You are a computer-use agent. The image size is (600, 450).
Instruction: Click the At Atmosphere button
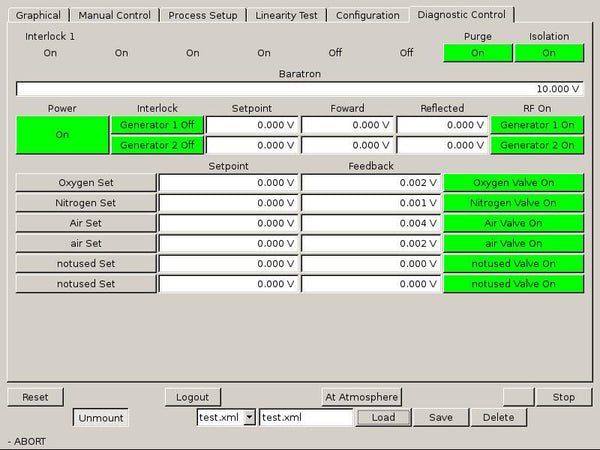pos(361,397)
